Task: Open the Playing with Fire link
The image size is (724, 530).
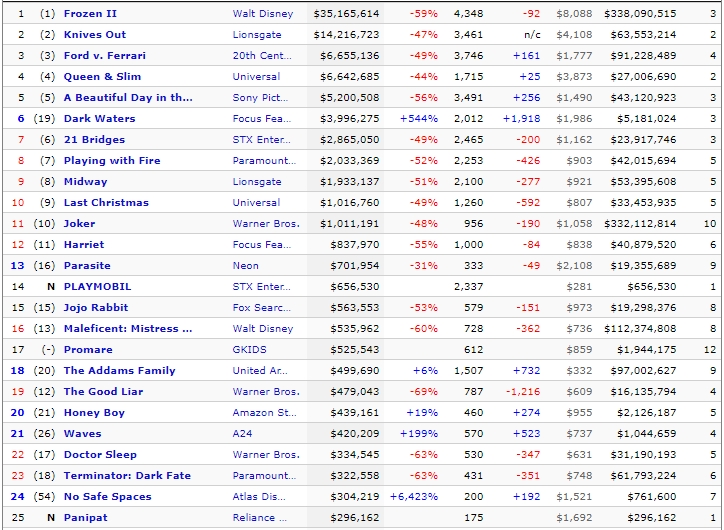Action: pyautogui.click(x=112, y=161)
